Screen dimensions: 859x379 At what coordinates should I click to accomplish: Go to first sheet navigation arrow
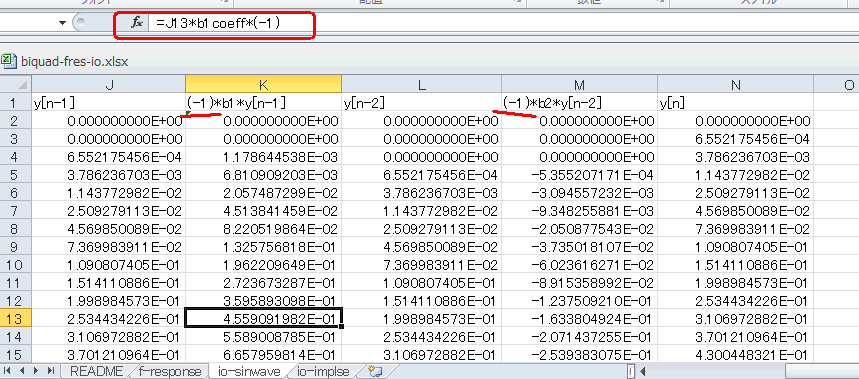click(7, 371)
